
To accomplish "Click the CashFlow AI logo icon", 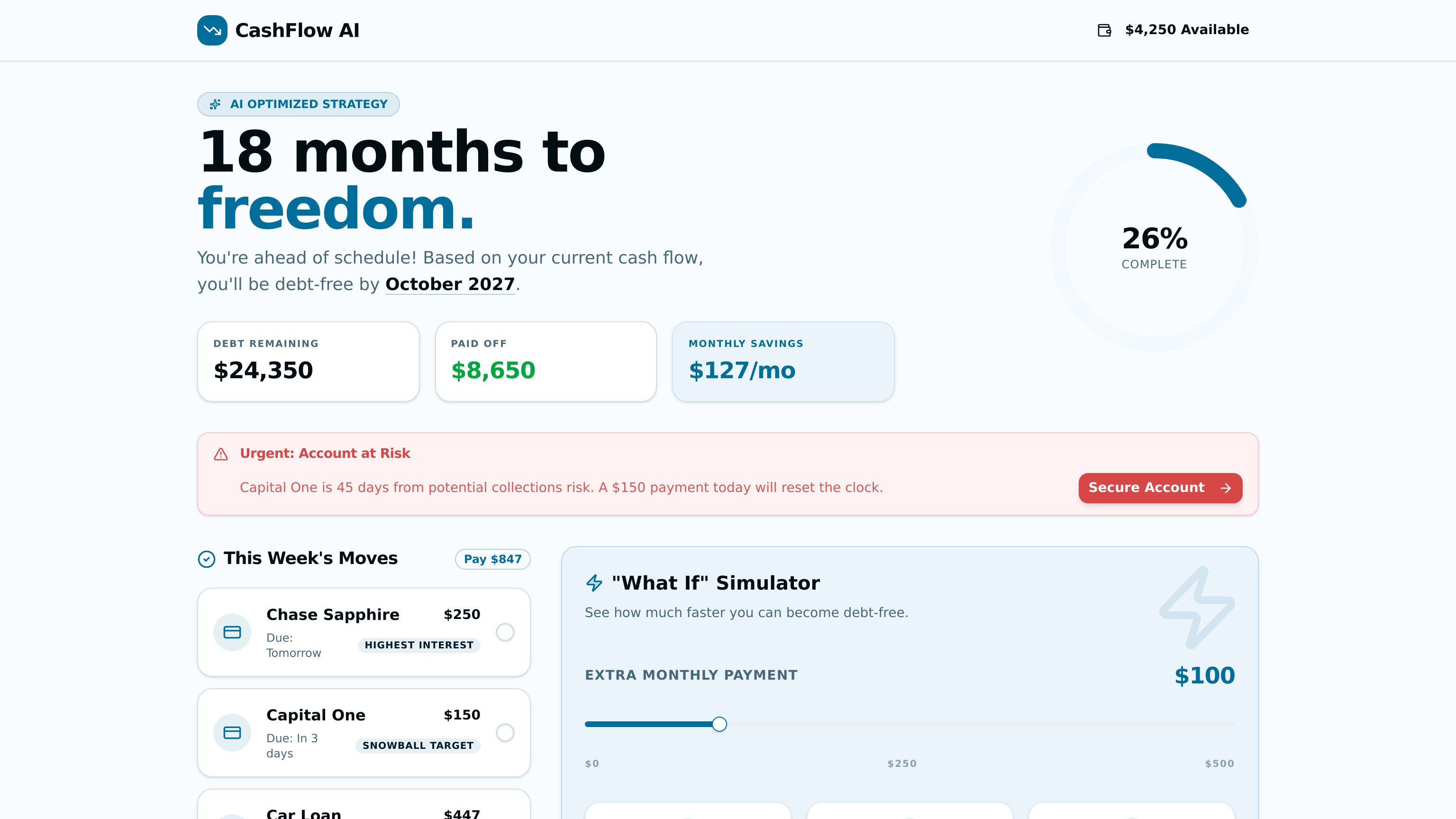I will (212, 30).
